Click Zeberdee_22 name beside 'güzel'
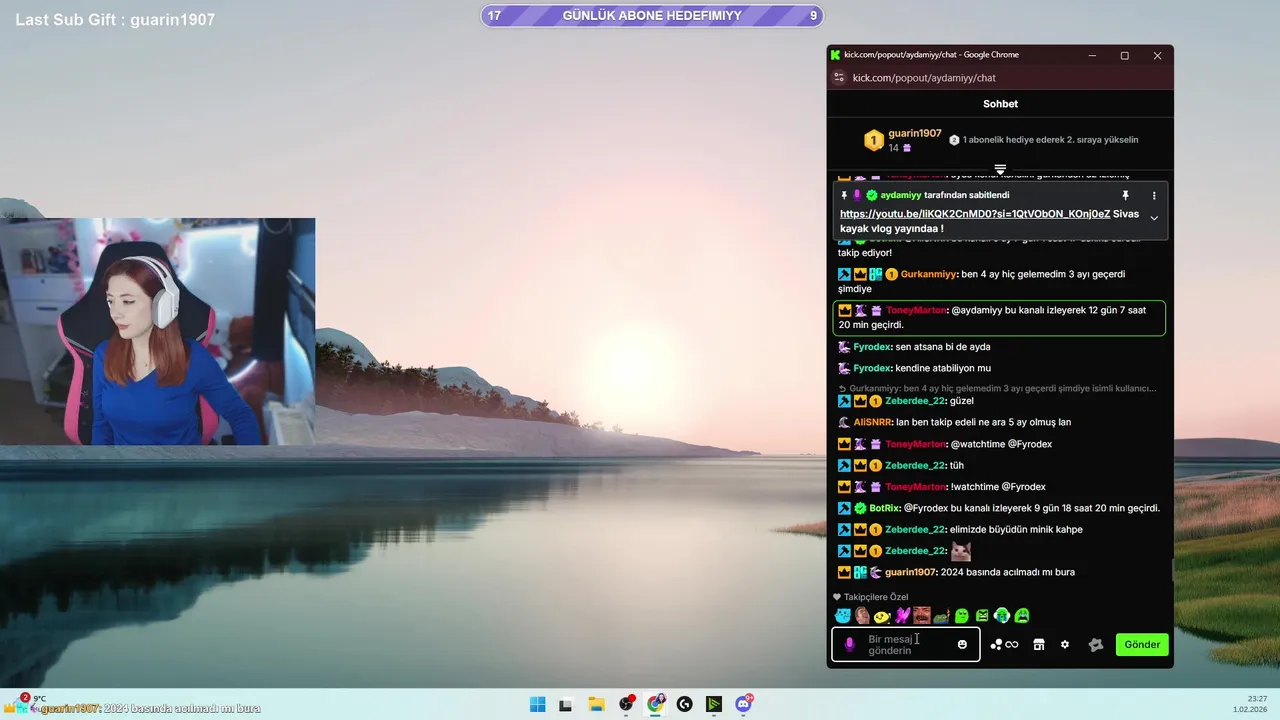 (915, 401)
